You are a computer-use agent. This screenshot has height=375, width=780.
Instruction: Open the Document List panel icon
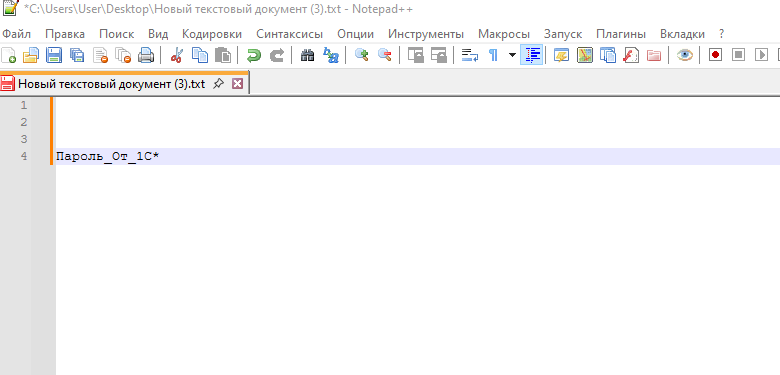point(608,55)
